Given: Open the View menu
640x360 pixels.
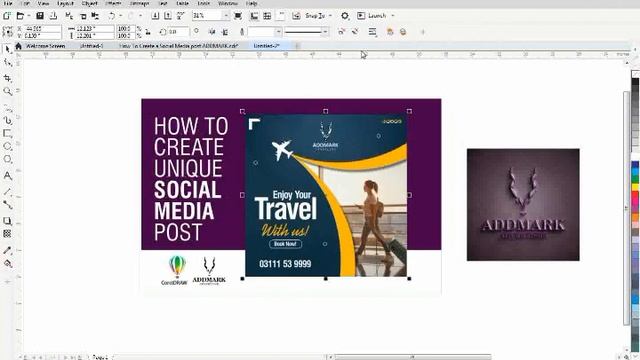Looking at the screenshot, I should tap(43, 3).
